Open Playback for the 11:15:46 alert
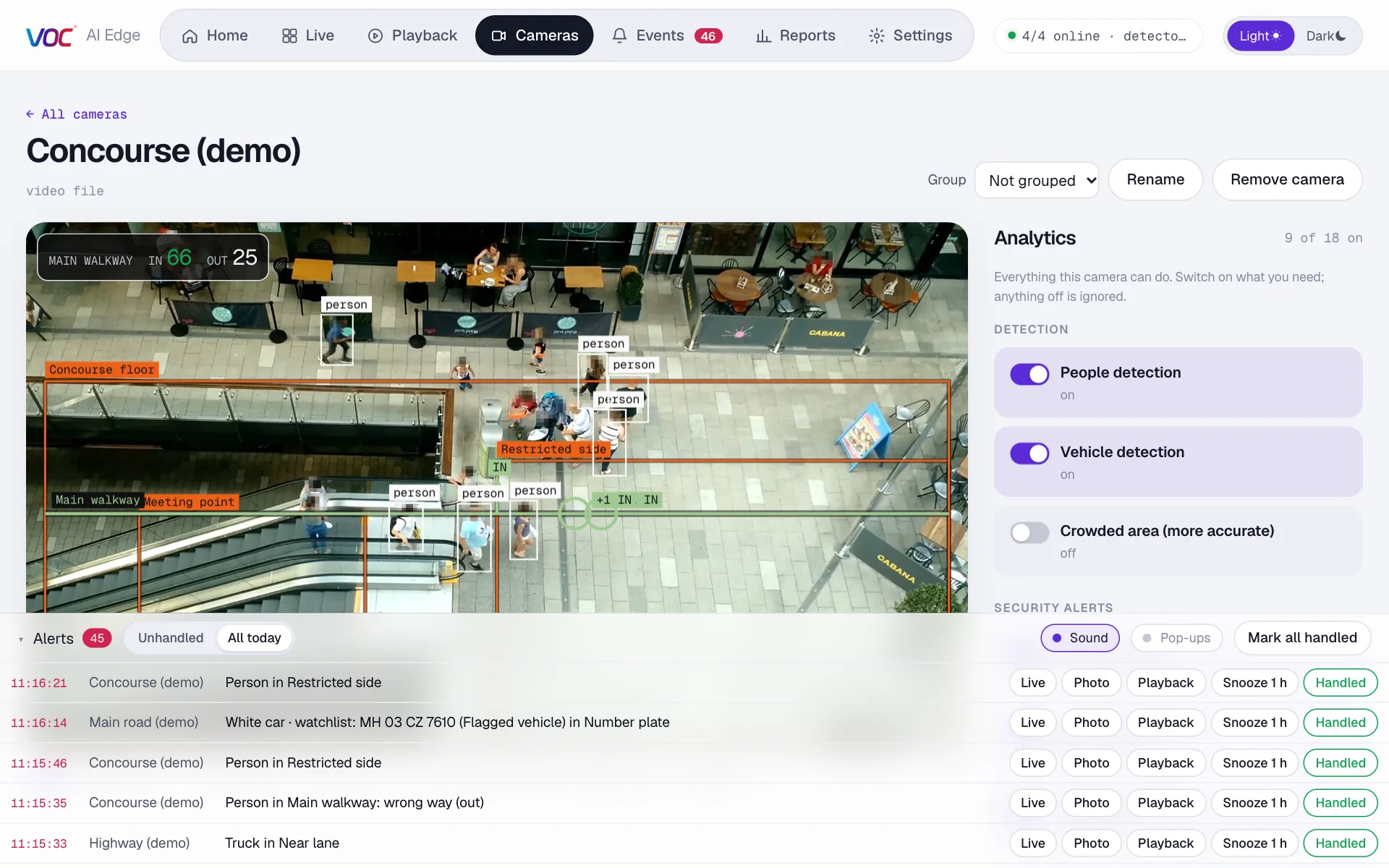 tap(1165, 763)
